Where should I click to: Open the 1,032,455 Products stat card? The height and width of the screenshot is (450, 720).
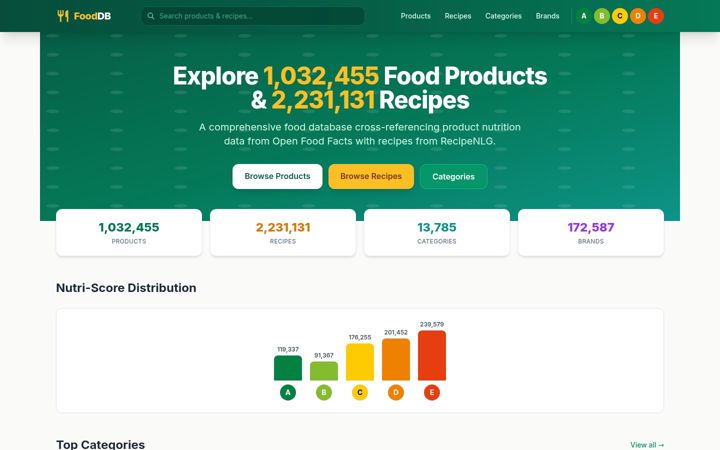tap(129, 232)
